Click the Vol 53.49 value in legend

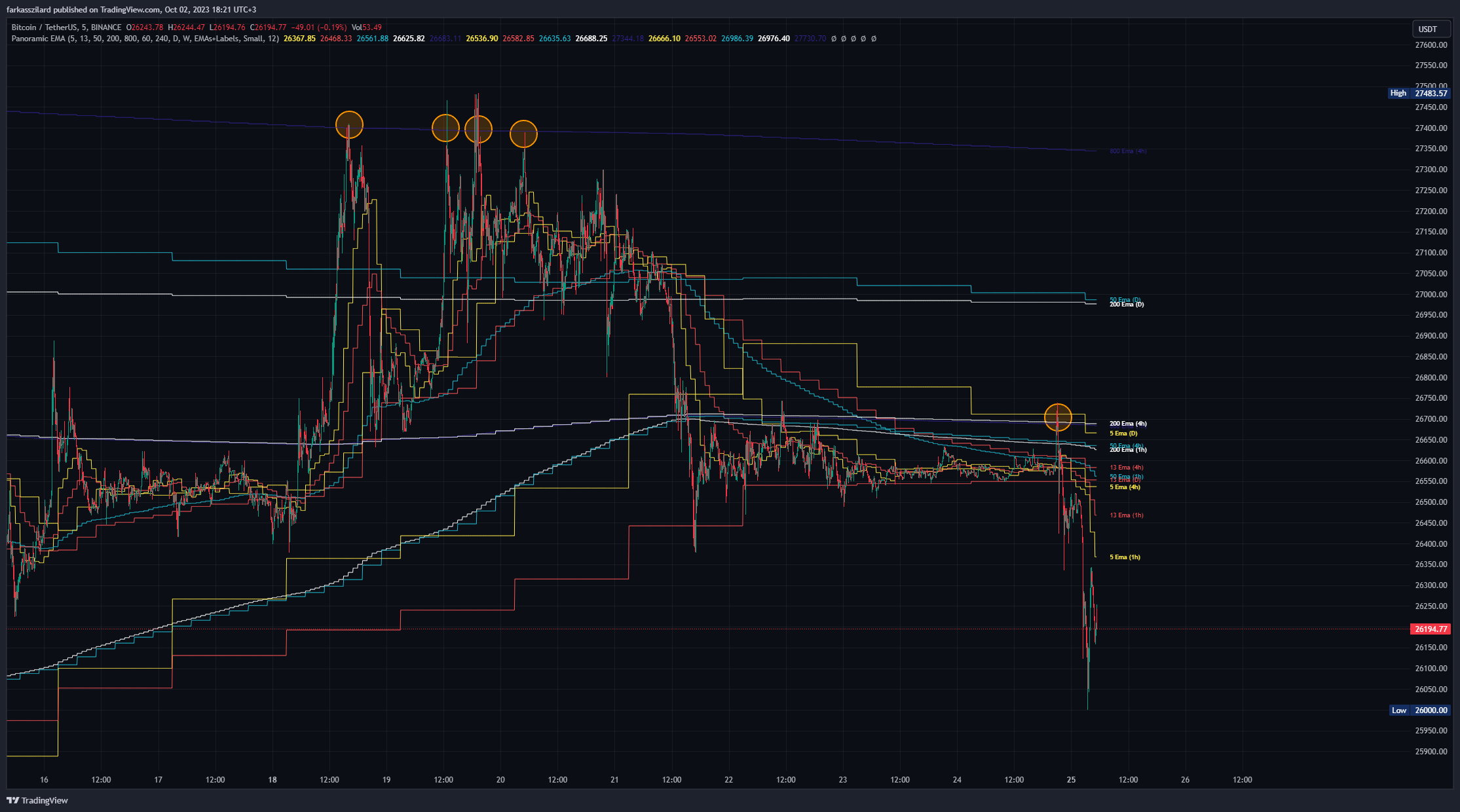tap(366, 28)
